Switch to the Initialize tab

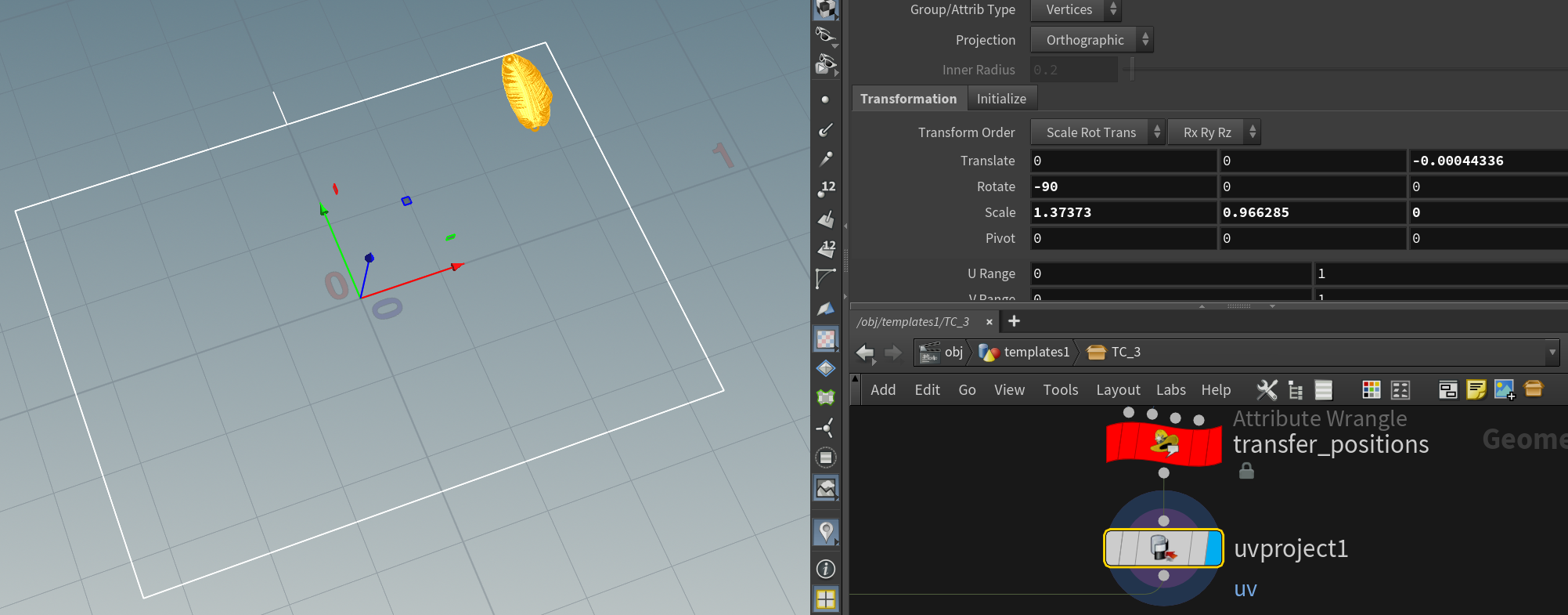coord(1001,99)
